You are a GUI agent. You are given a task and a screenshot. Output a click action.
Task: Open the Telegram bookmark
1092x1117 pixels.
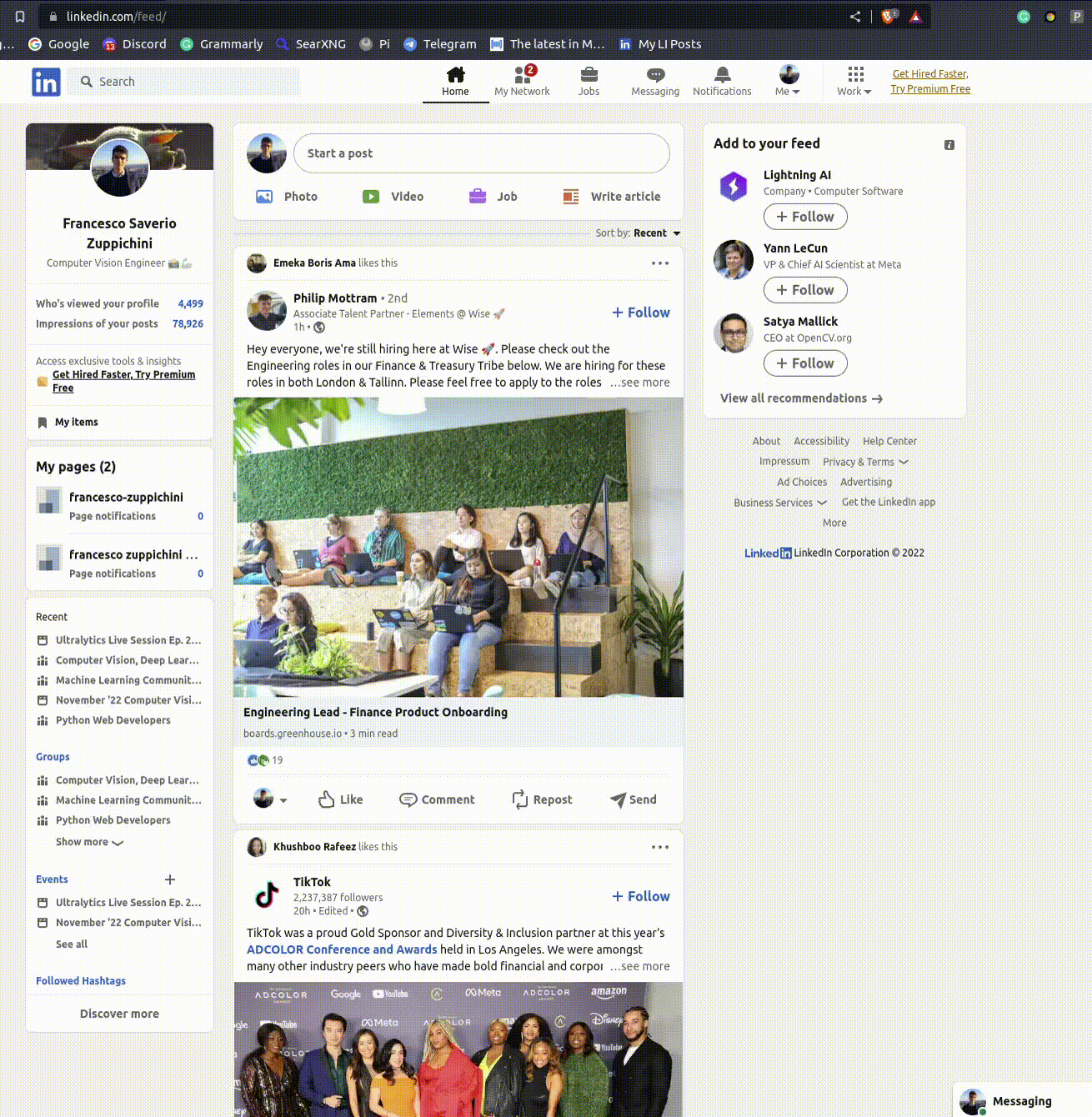pos(440,44)
